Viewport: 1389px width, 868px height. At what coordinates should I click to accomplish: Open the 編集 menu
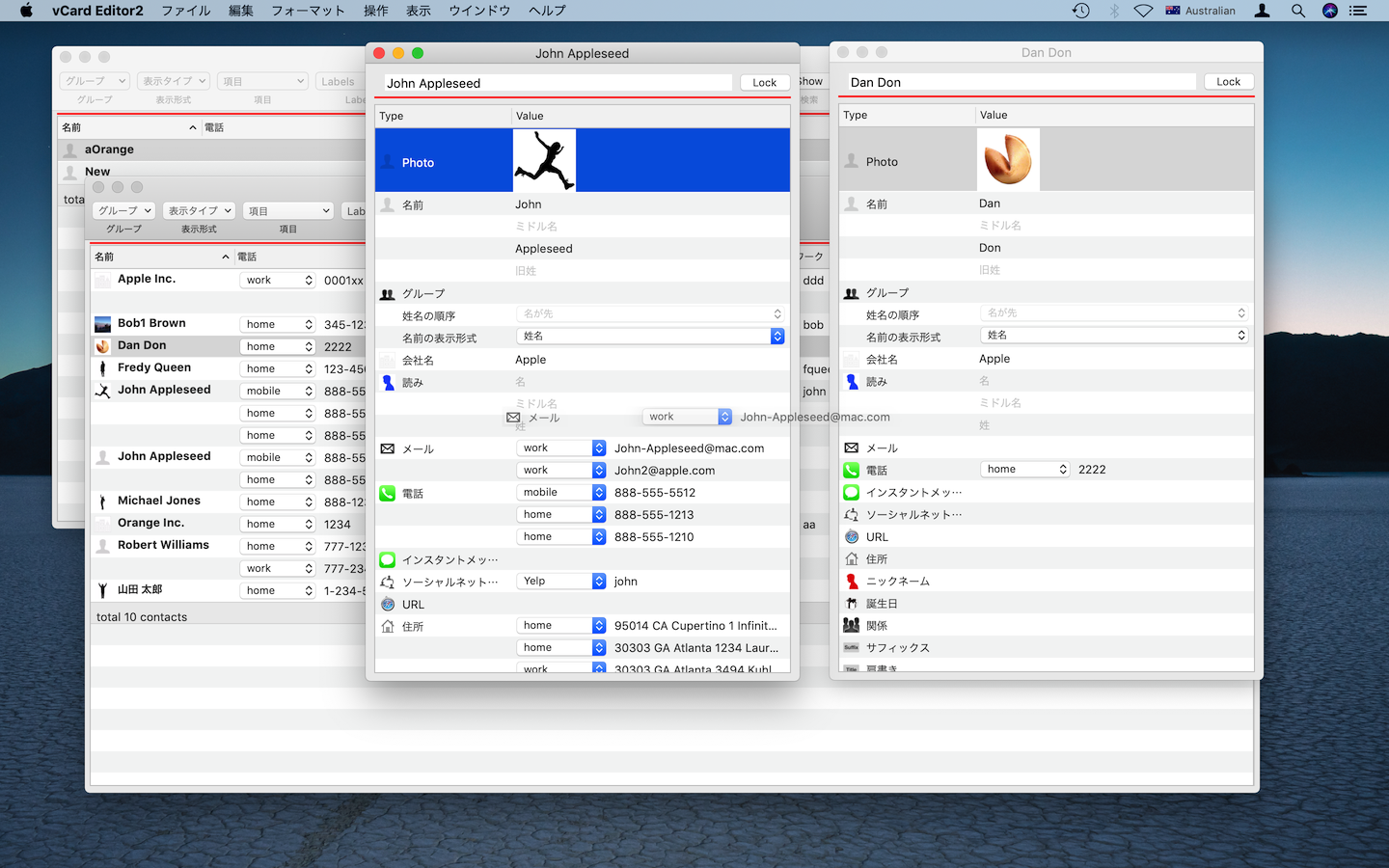[x=241, y=11]
